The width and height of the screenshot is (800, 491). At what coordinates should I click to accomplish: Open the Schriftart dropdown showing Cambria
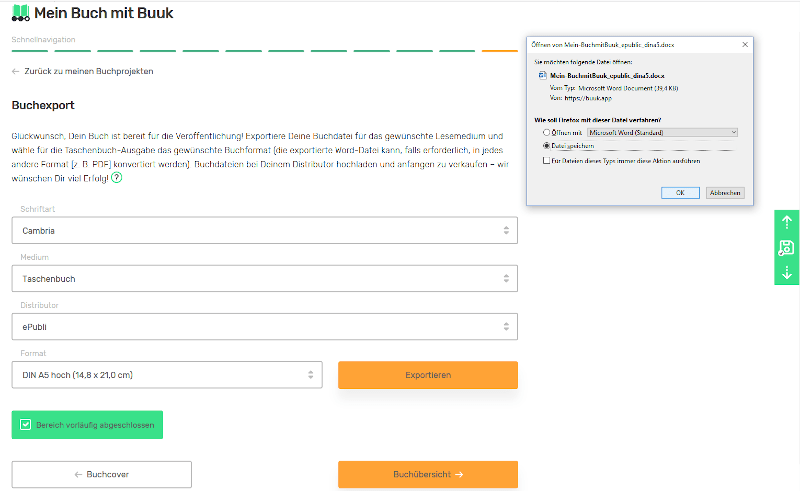point(264,230)
